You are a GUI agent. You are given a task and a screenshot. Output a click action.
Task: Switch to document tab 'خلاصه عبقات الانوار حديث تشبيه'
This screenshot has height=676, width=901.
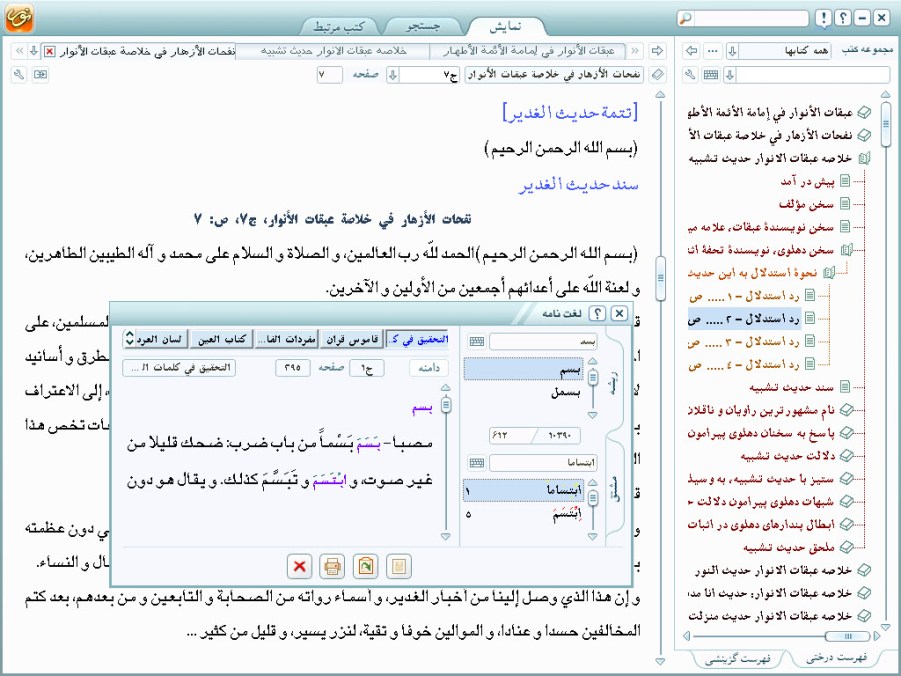point(333,51)
